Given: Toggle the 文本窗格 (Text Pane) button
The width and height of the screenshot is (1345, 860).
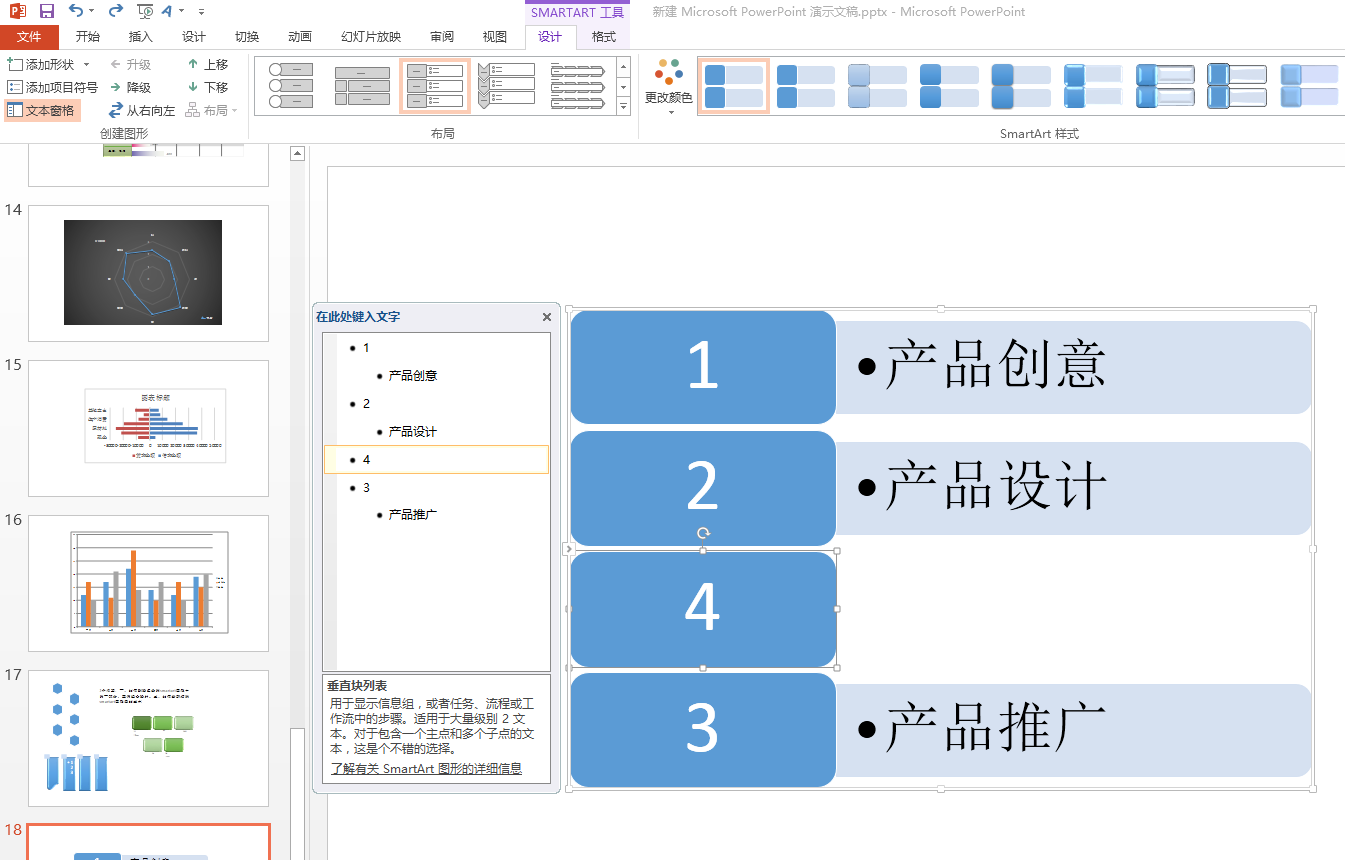Looking at the screenshot, I should [x=41, y=109].
